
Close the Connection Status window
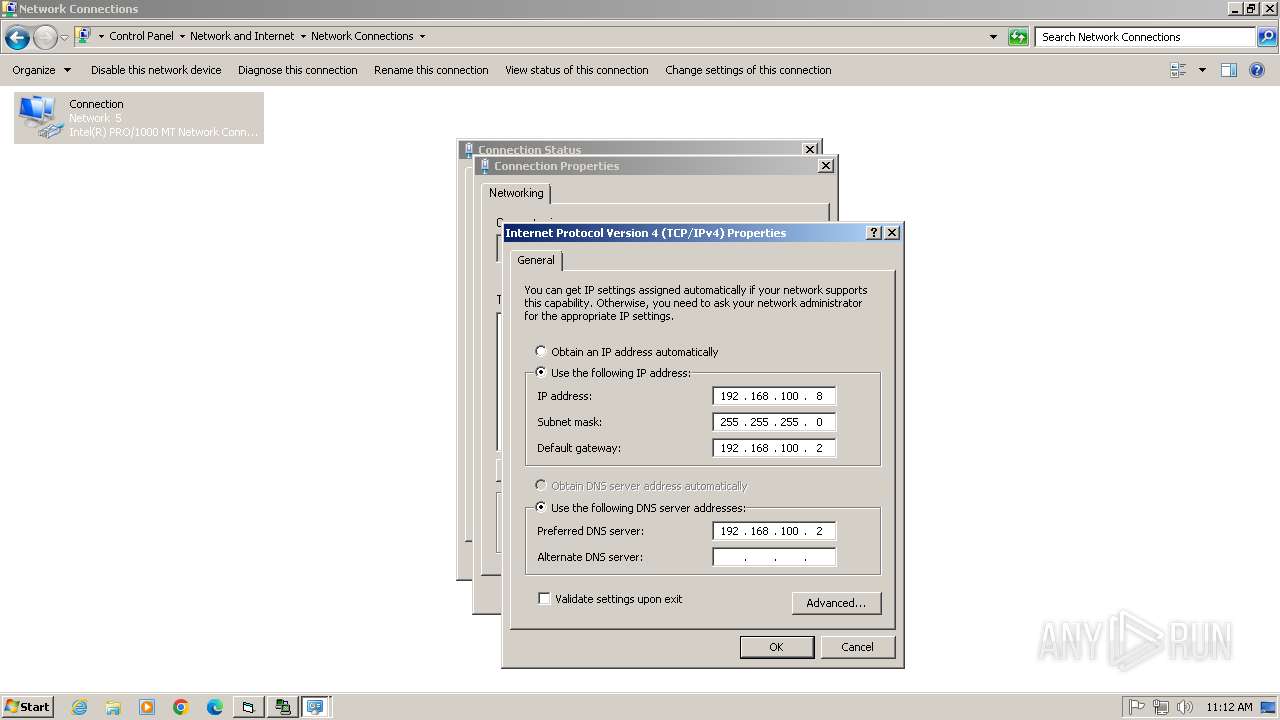coord(810,149)
